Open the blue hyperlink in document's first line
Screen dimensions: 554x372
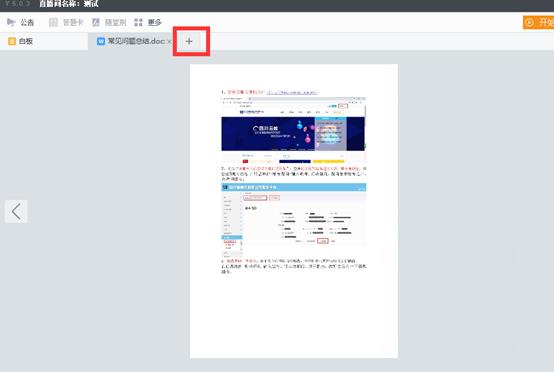[292, 92]
